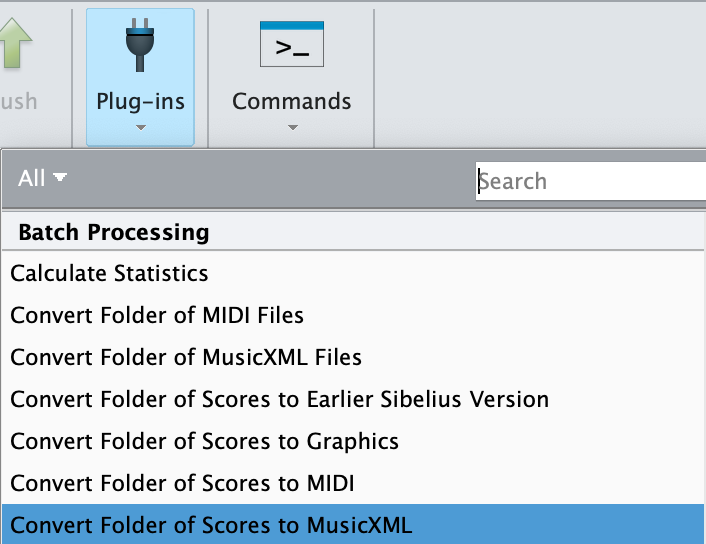Click the plug-in Search field
The image size is (706, 544).
[591, 181]
